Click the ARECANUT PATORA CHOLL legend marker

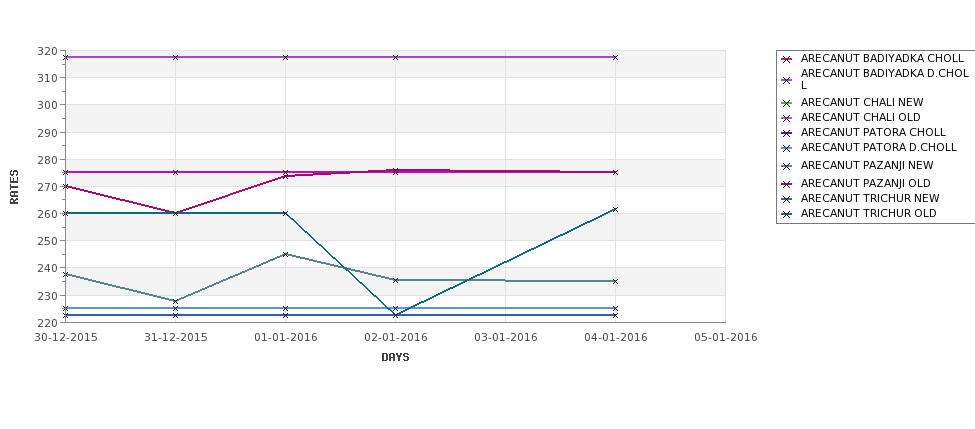[x=786, y=133]
